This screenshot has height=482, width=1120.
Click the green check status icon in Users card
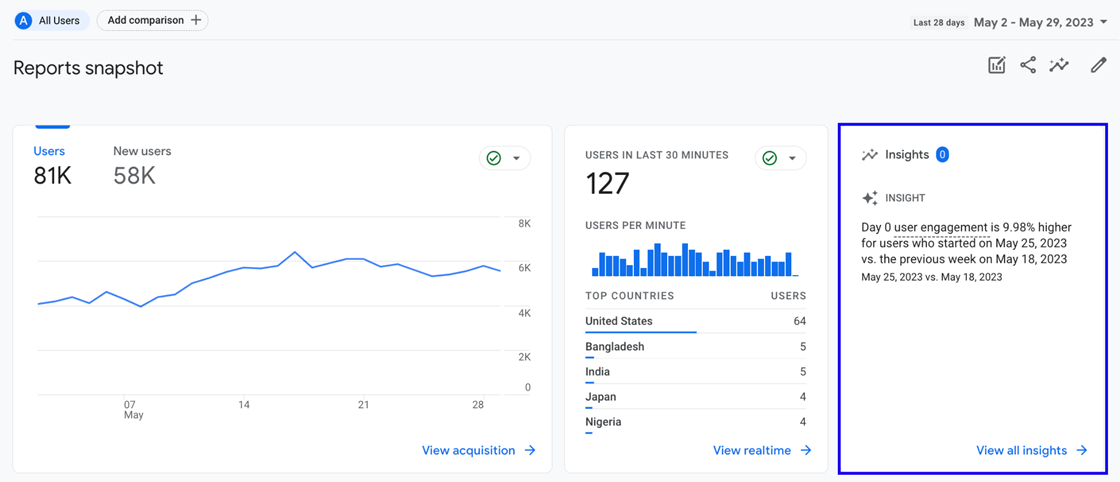click(494, 158)
